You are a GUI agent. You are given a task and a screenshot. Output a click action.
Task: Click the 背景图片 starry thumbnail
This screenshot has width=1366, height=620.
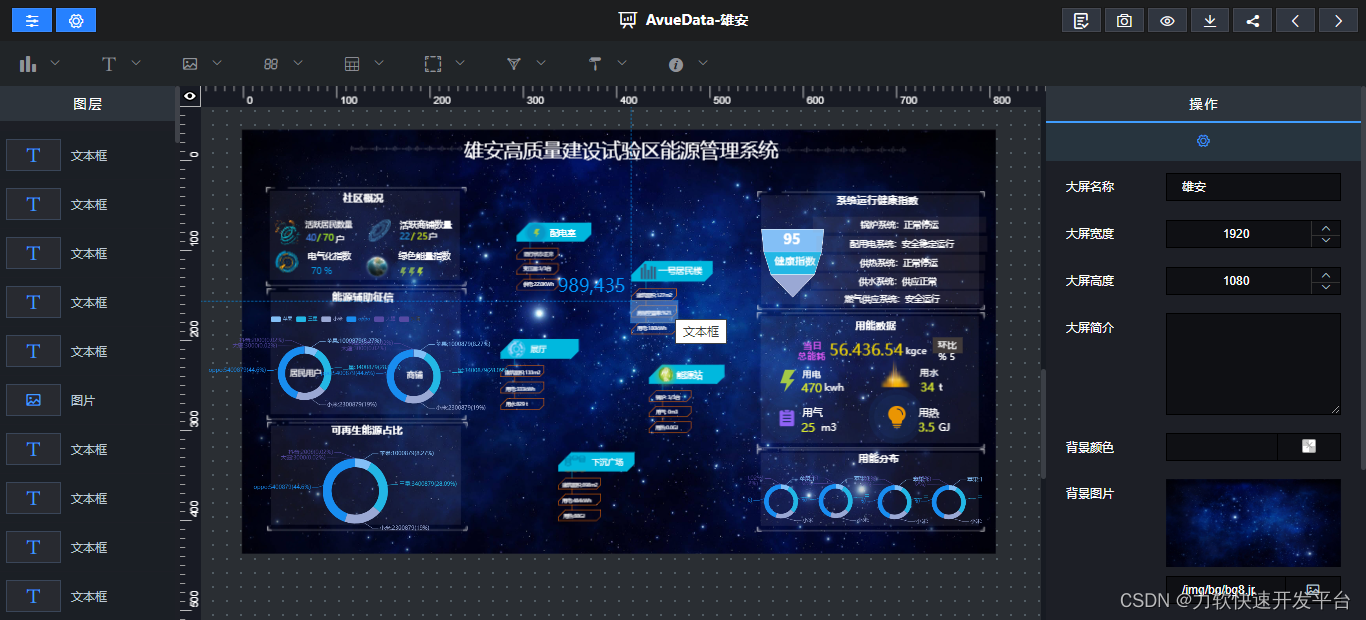pos(1253,523)
